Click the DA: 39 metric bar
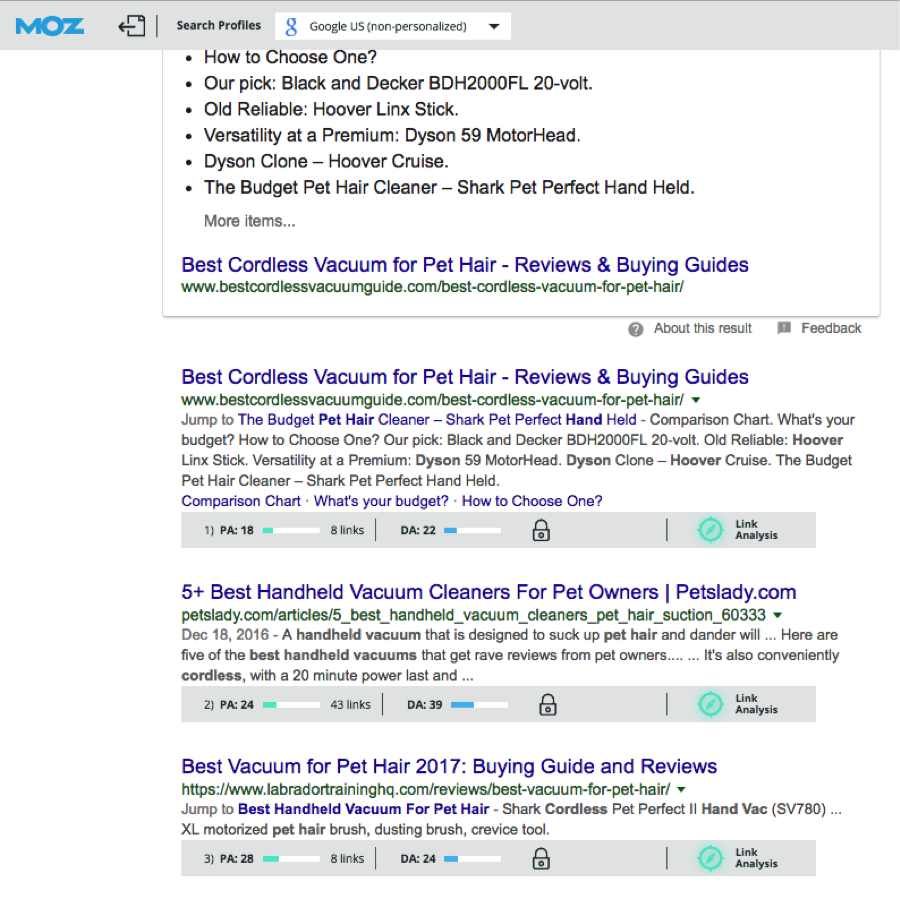This screenshot has height=911, width=900. [479, 705]
